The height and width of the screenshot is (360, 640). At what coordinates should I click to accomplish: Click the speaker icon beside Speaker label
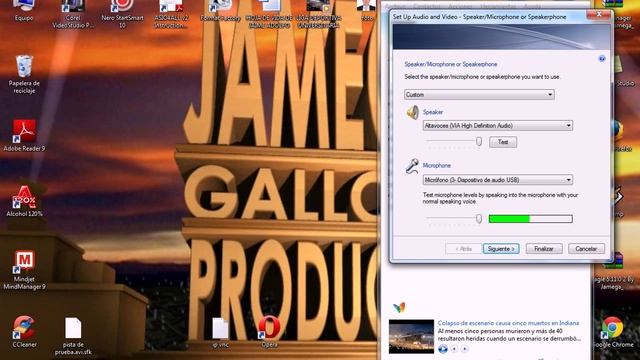click(412, 112)
